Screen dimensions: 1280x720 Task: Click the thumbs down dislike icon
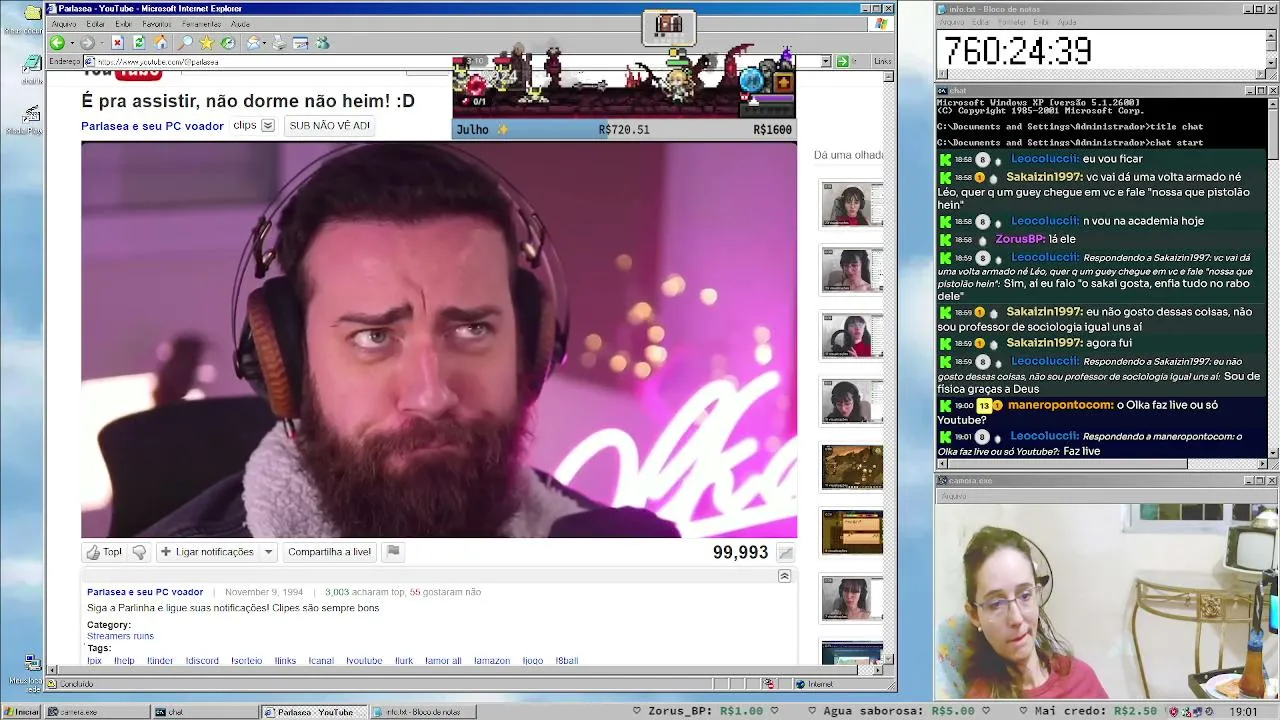[x=139, y=552]
